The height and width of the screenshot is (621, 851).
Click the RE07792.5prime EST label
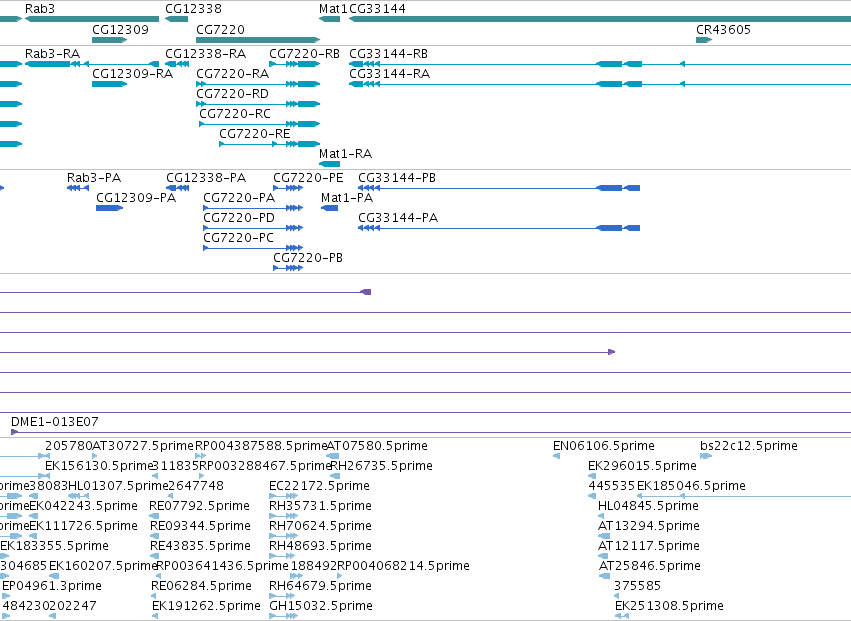tap(200, 506)
